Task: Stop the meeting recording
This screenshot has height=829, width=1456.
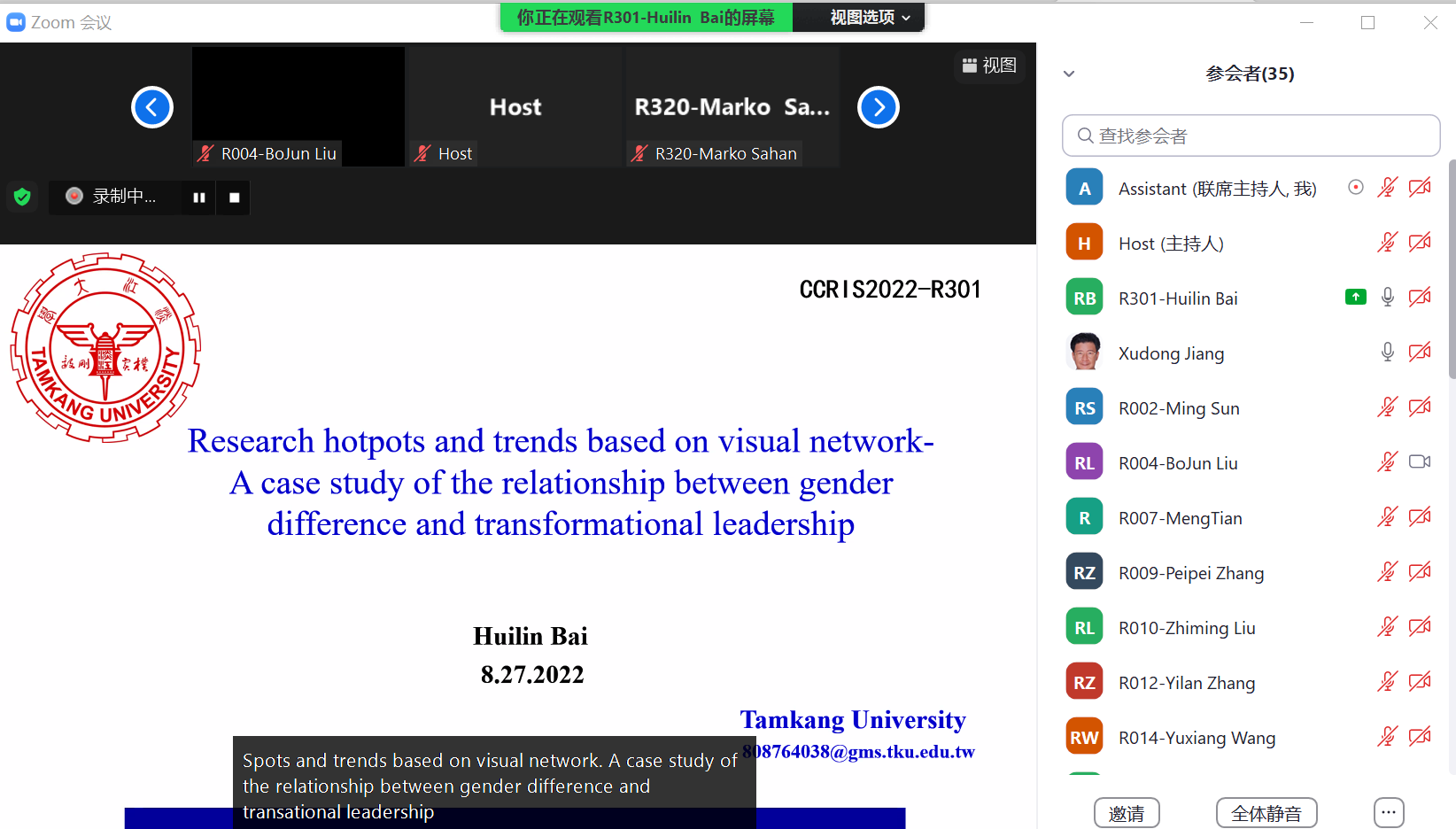Action: [x=235, y=198]
